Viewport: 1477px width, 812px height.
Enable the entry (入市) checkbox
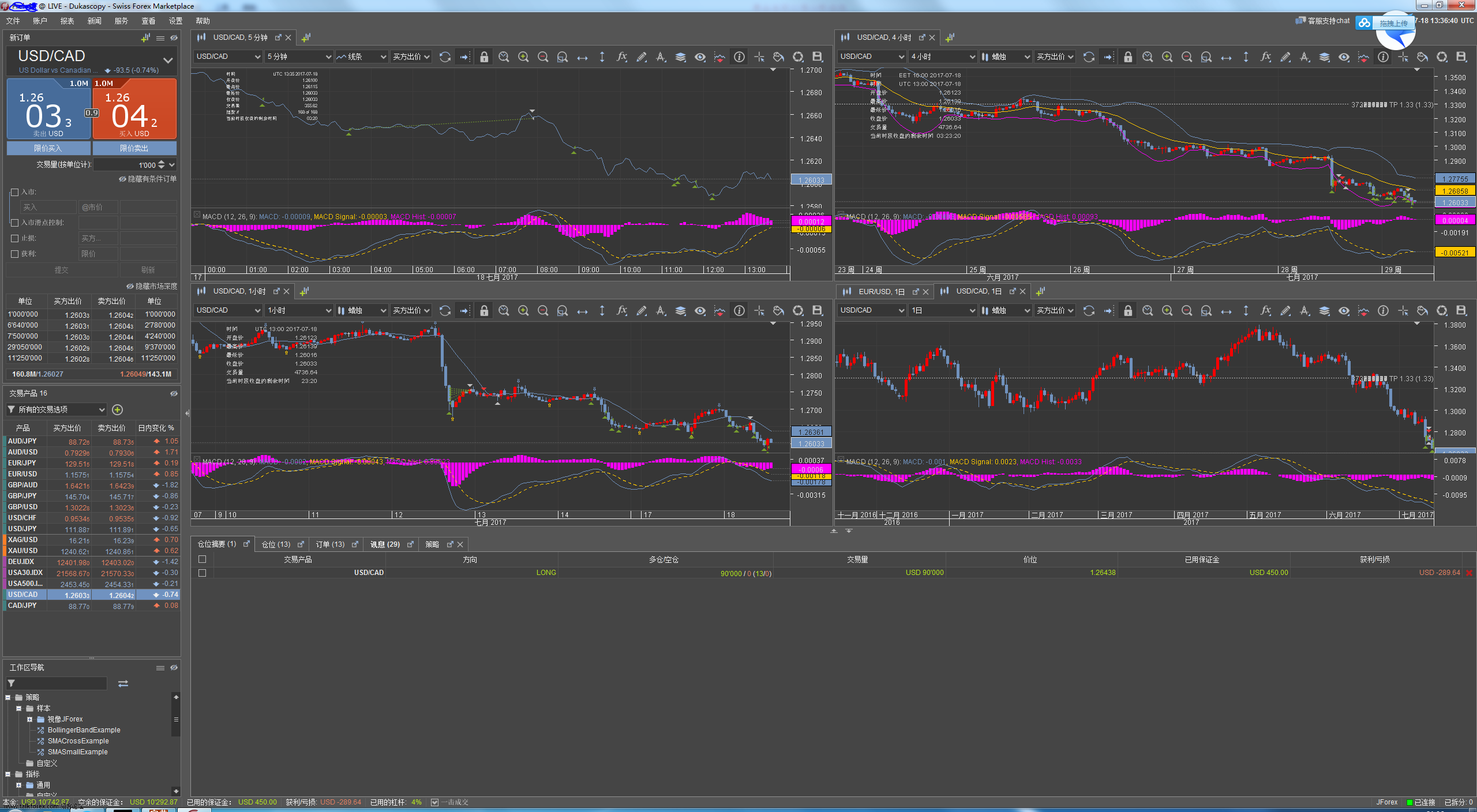tap(15, 192)
